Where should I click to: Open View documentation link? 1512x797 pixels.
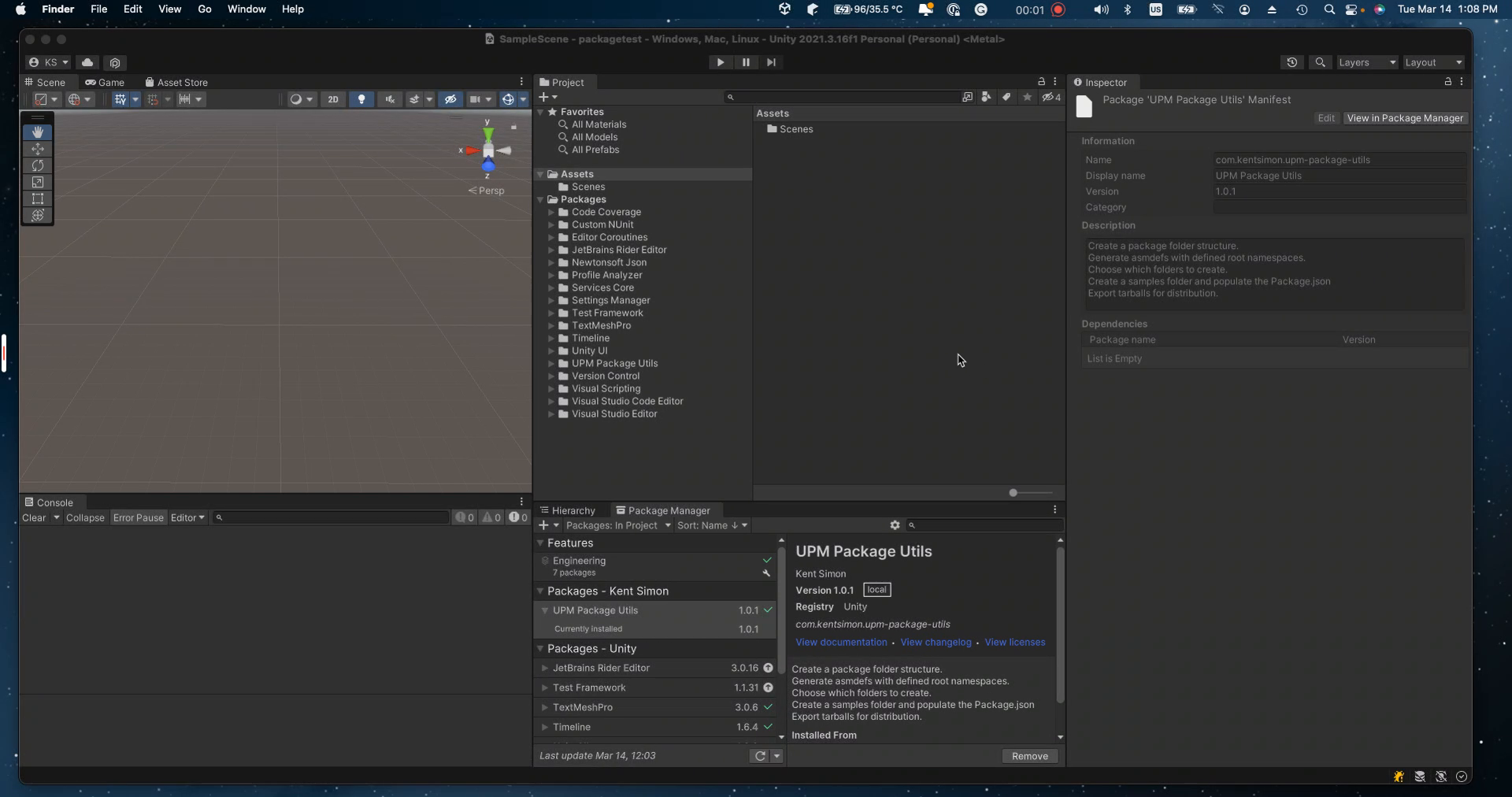pyautogui.click(x=841, y=643)
